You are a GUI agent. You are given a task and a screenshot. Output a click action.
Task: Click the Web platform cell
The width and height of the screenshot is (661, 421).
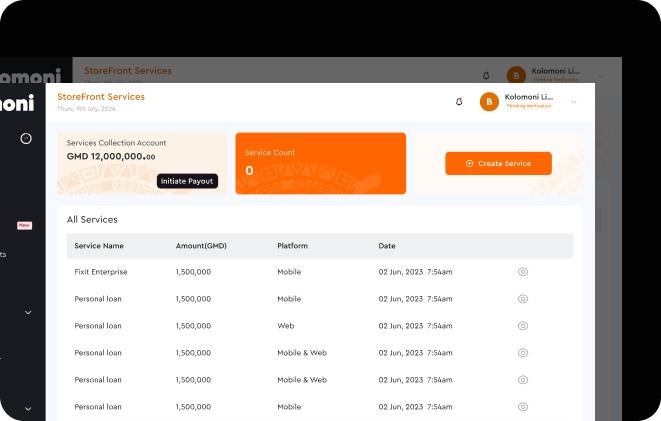click(286, 326)
